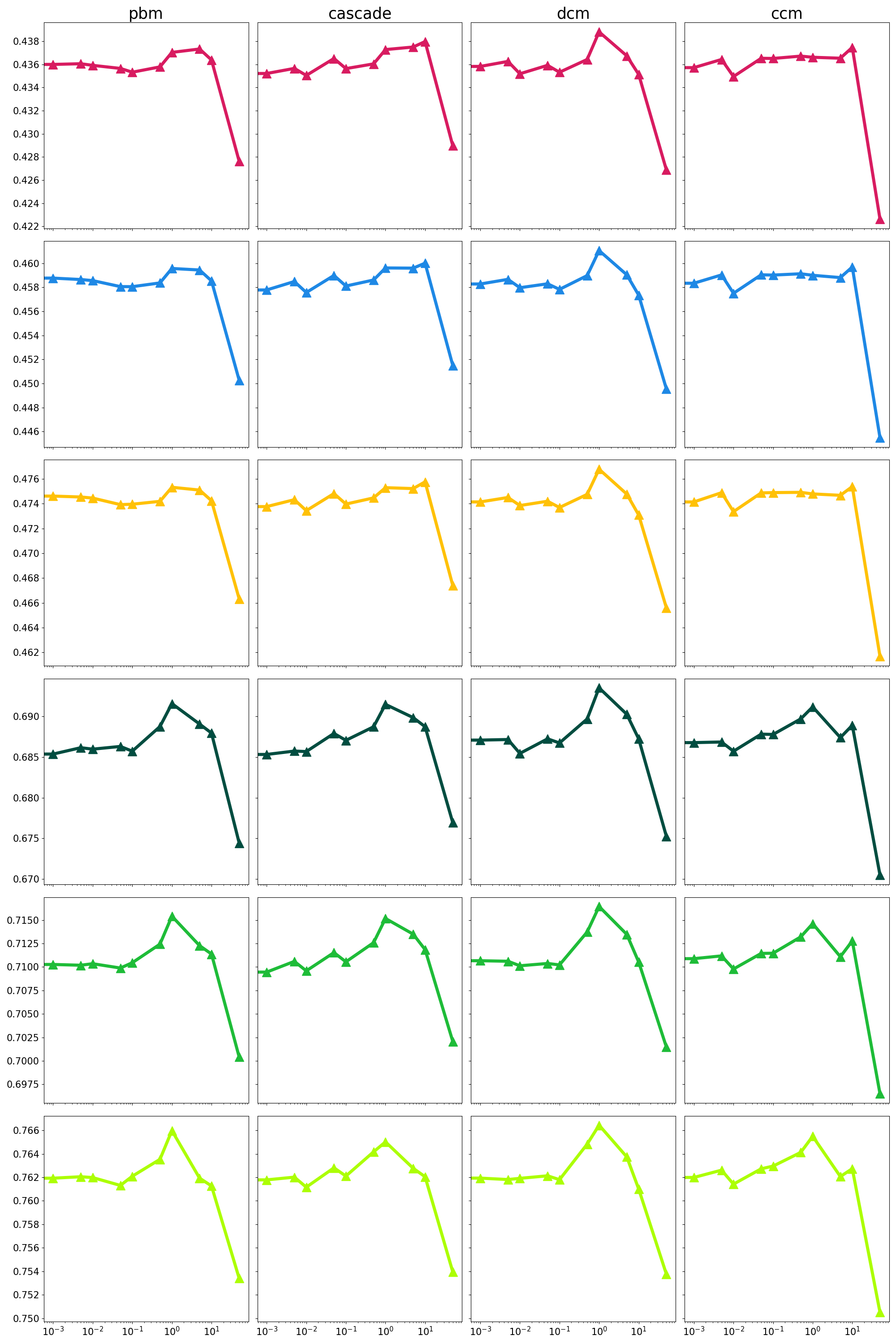Click the lowest red triangle in ccm plot
This screenshot has height=1344, width=896.
880,220
